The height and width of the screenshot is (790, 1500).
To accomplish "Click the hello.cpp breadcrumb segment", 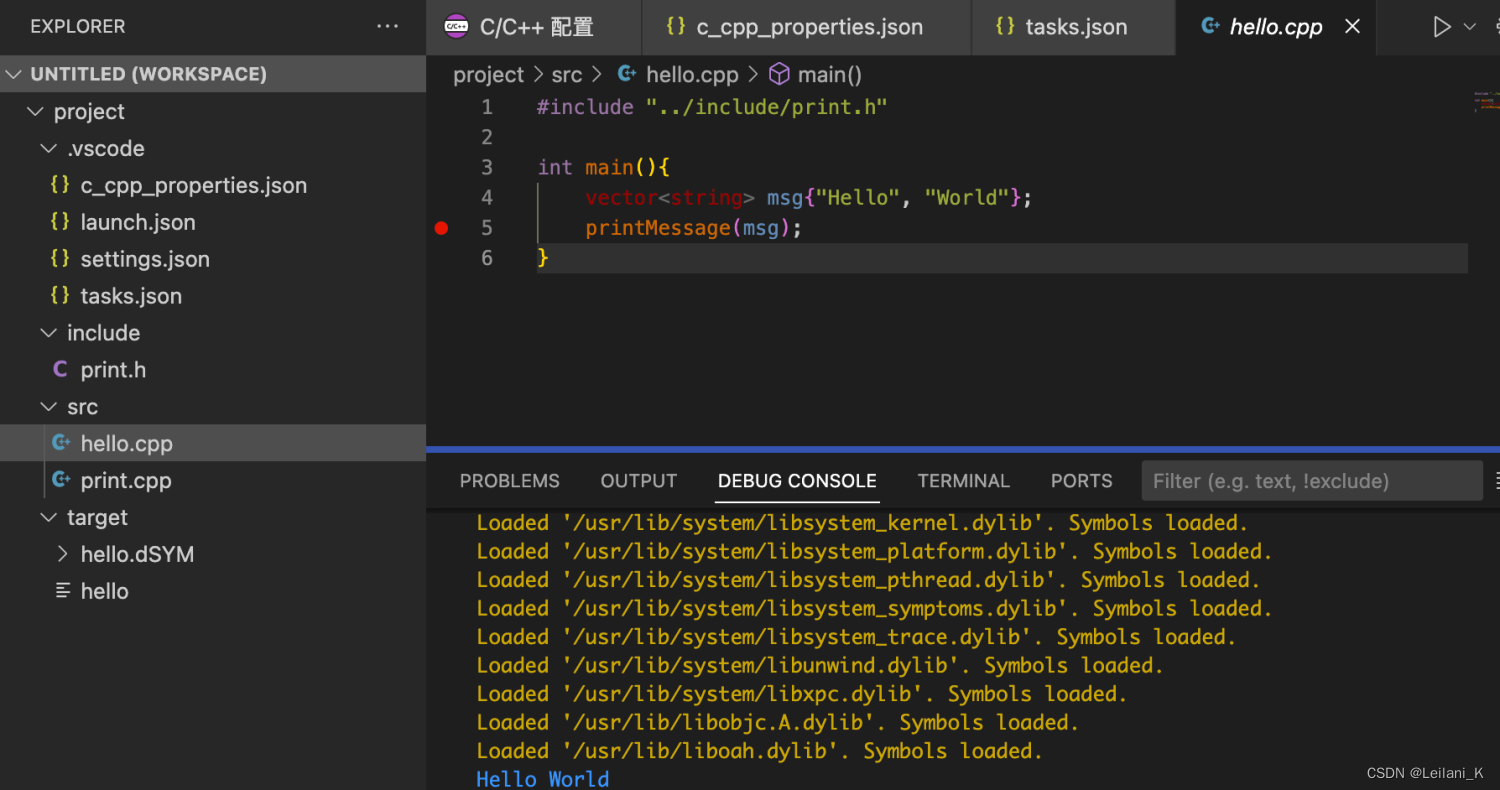I will click(x=692, y=75).
